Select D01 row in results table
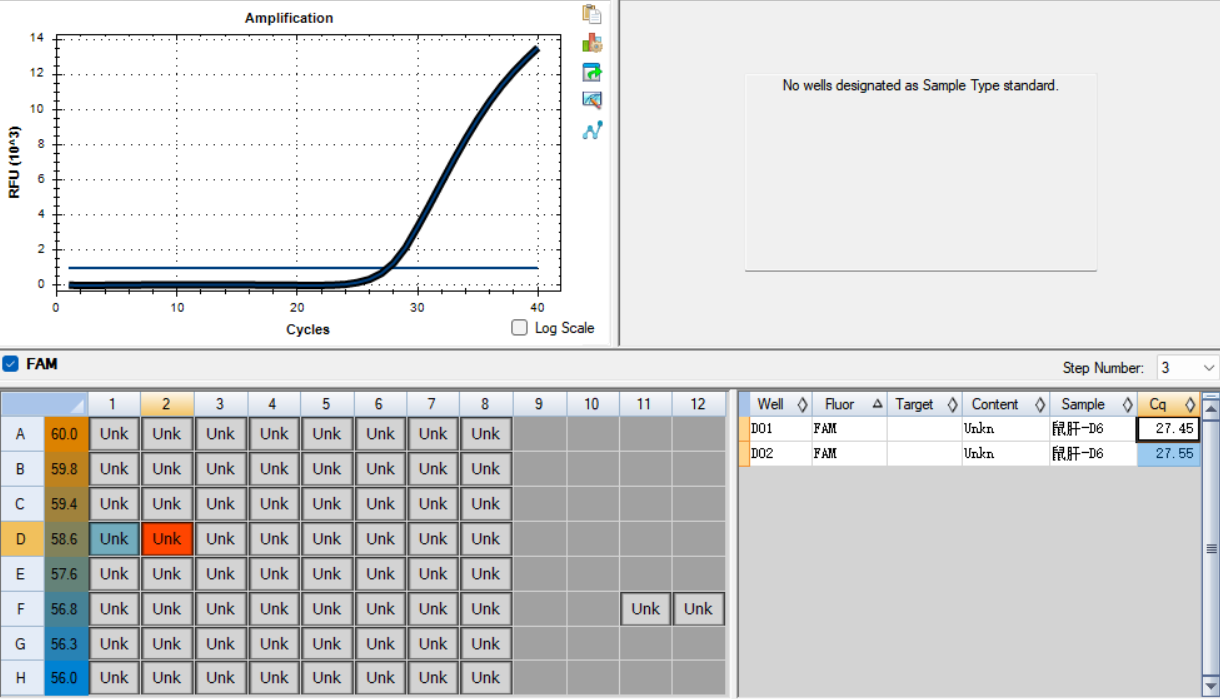Viewport: 1220px width, 699px height. point(969,429)
